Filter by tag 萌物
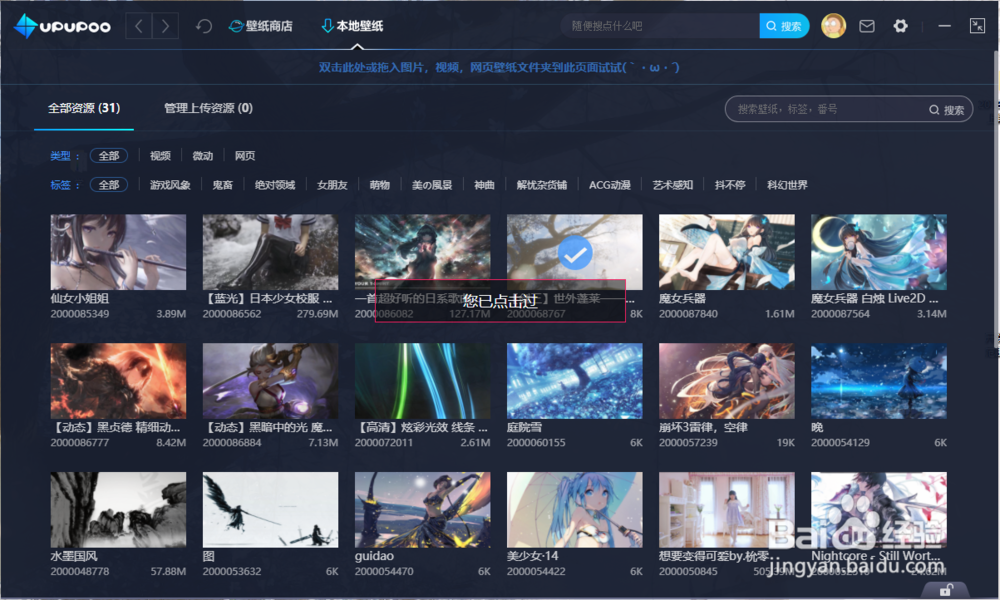This screenshot has height=600, width=1000. click(x=379, y=185)
